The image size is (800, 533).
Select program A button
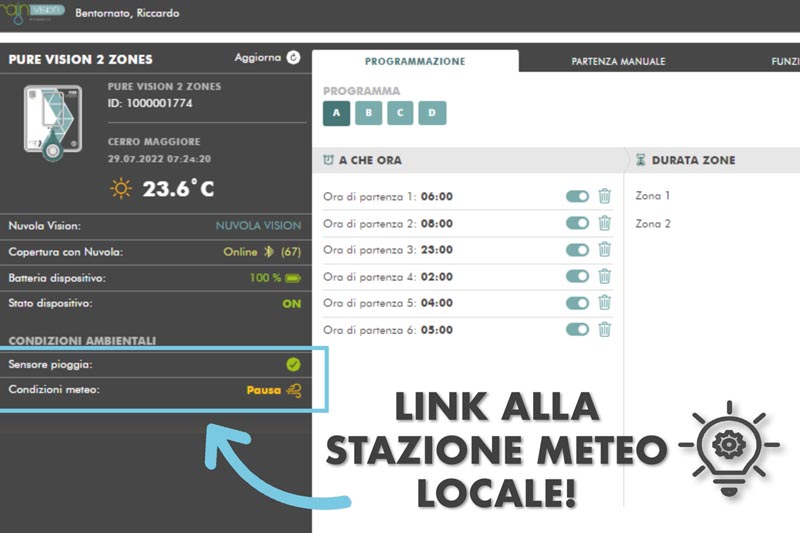[x=336, y=113]
